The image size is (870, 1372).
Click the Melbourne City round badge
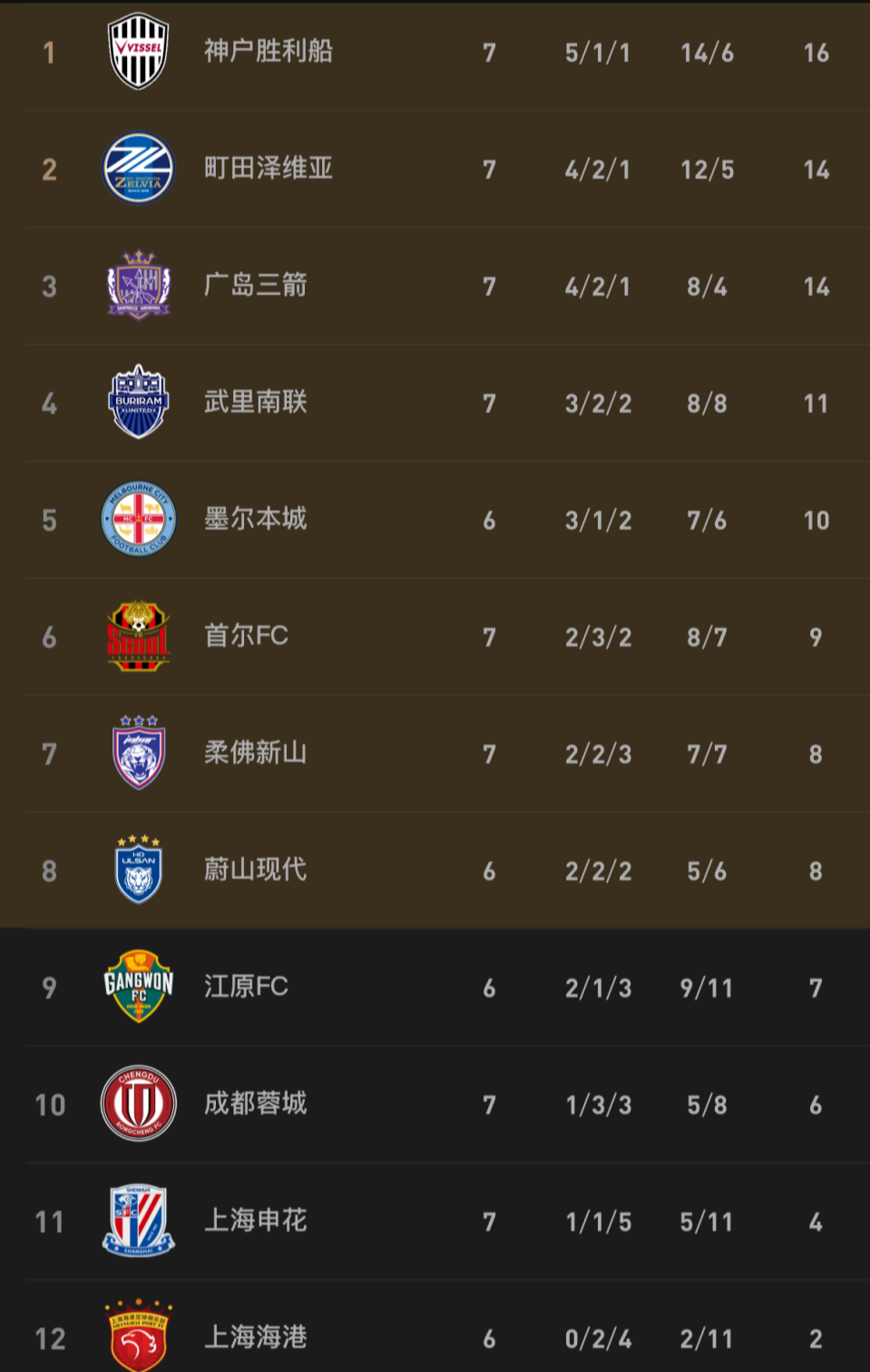[138, 519]
